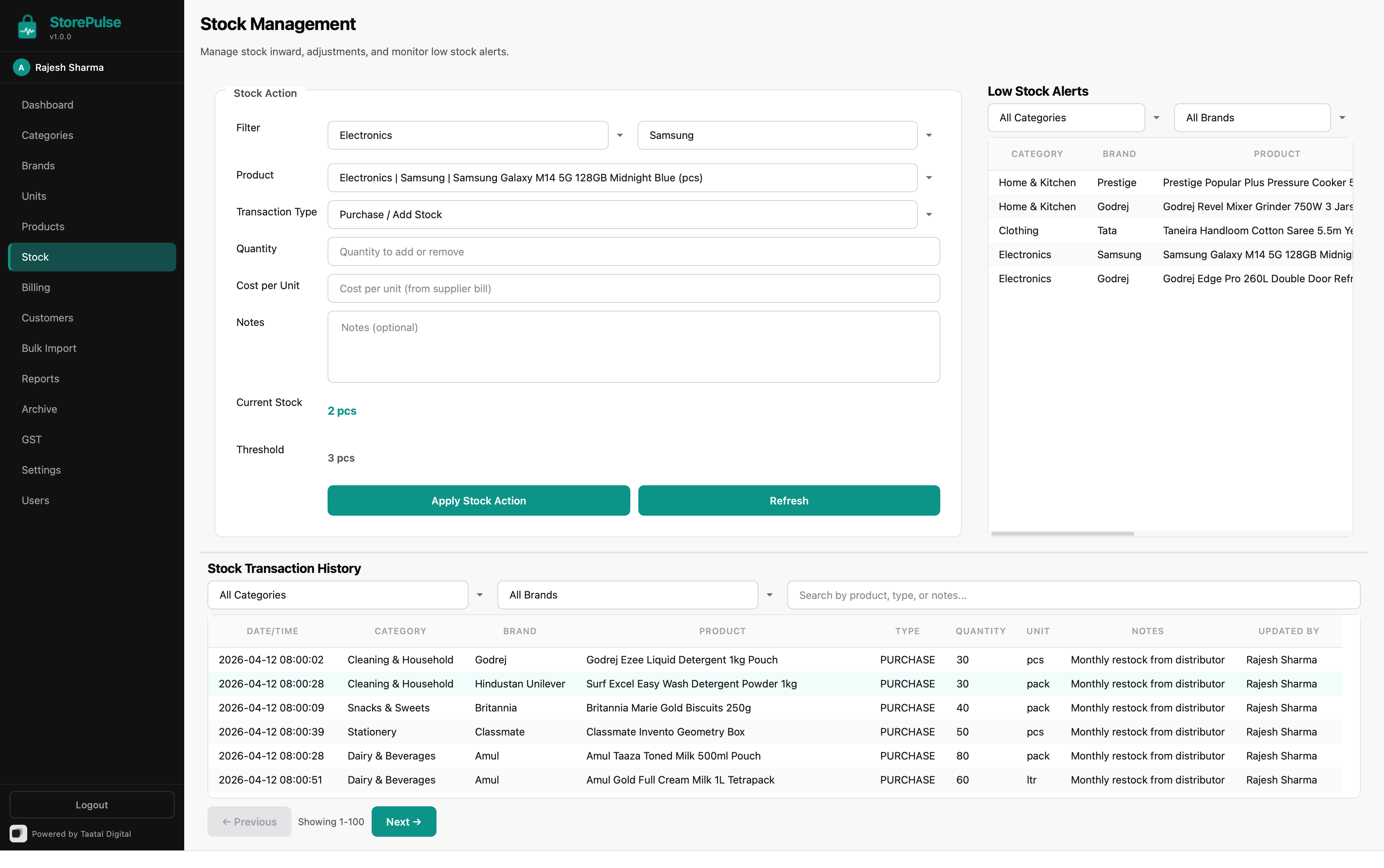Click the 3 pcs threshold value
This screenshot has height=868, width=1384.
[x=341, y=458]
